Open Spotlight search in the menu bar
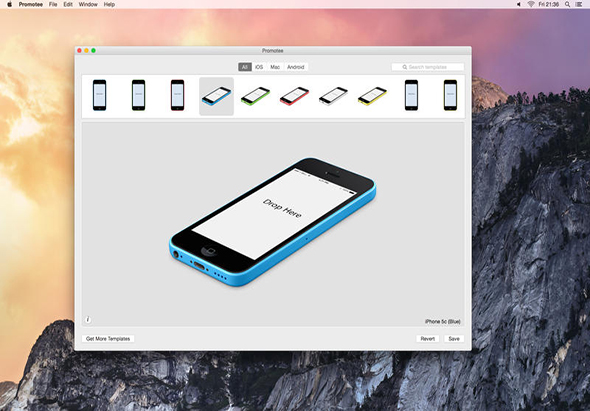The image size is (590, 411). [567, 5]
